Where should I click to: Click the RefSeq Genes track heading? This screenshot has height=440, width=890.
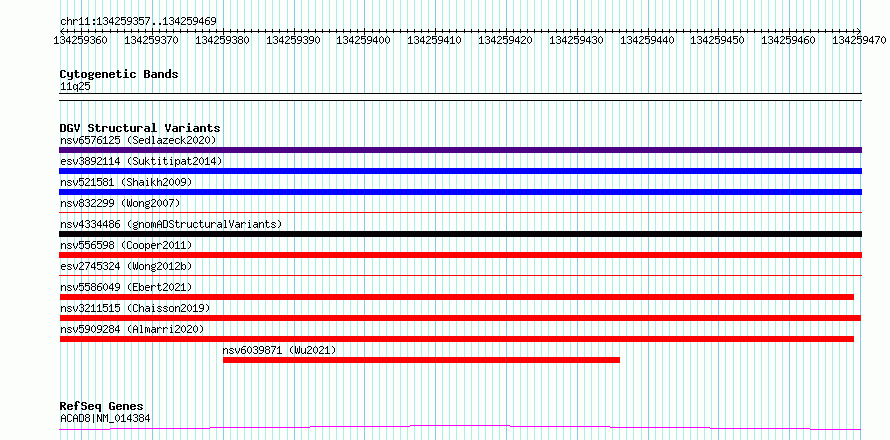click(x=102, y=407)
